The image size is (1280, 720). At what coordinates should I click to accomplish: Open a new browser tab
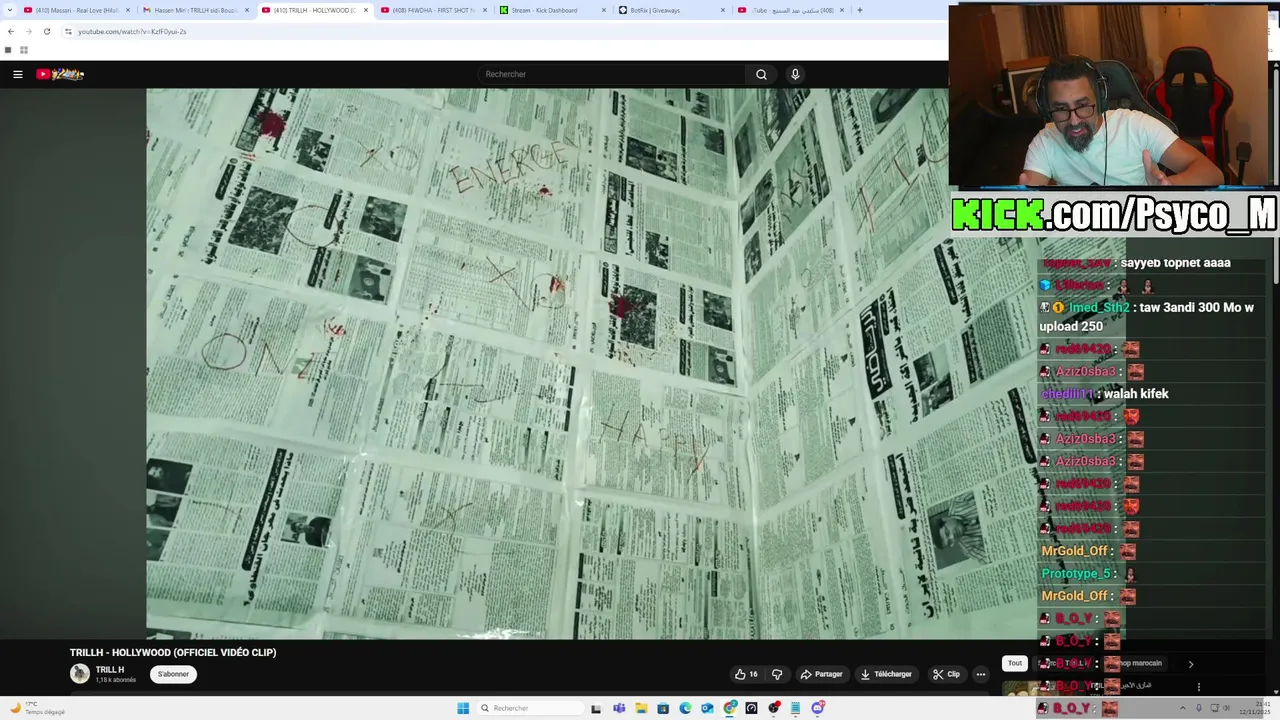click(859, 10)
